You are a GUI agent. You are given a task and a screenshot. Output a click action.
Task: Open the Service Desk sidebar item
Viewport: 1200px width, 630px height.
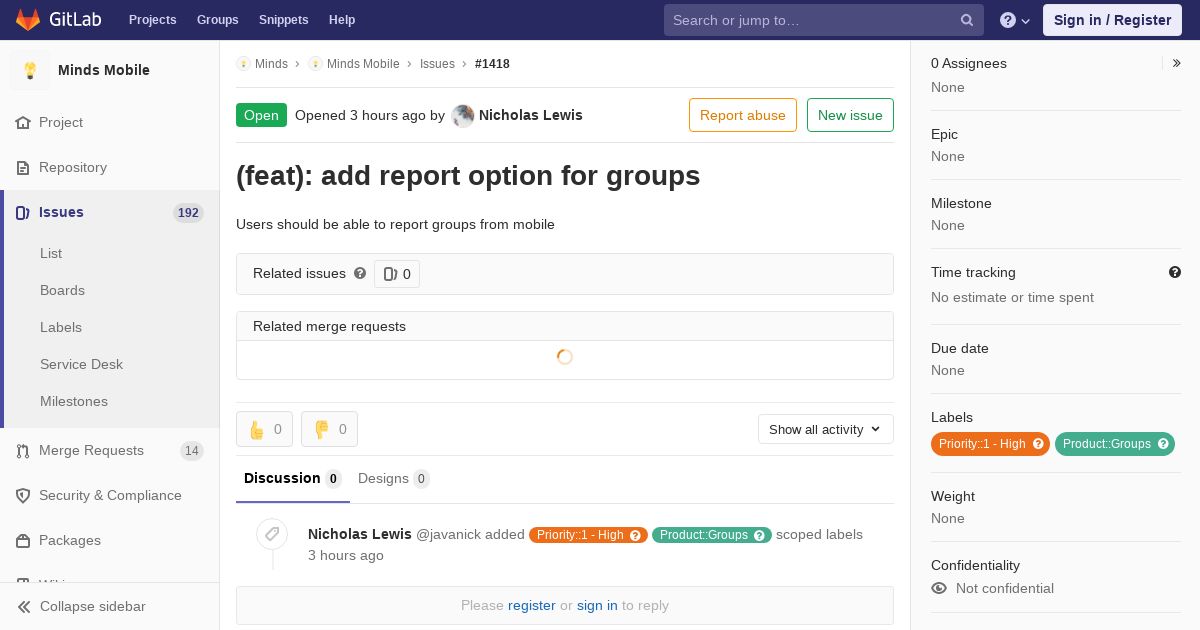[x=81, y=364]
